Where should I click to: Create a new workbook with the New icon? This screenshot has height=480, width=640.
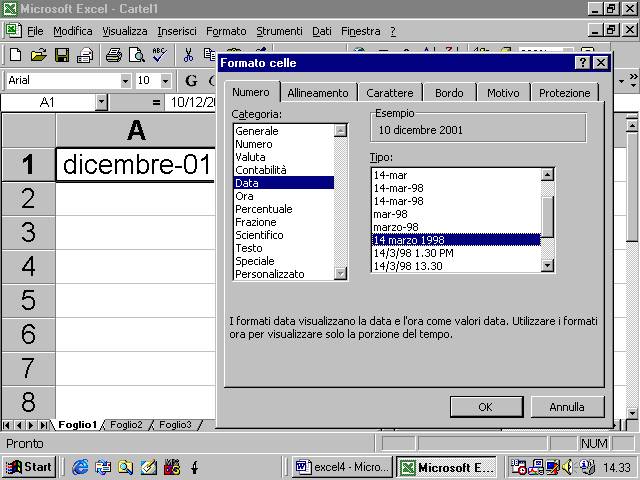(x=16, y=55)
